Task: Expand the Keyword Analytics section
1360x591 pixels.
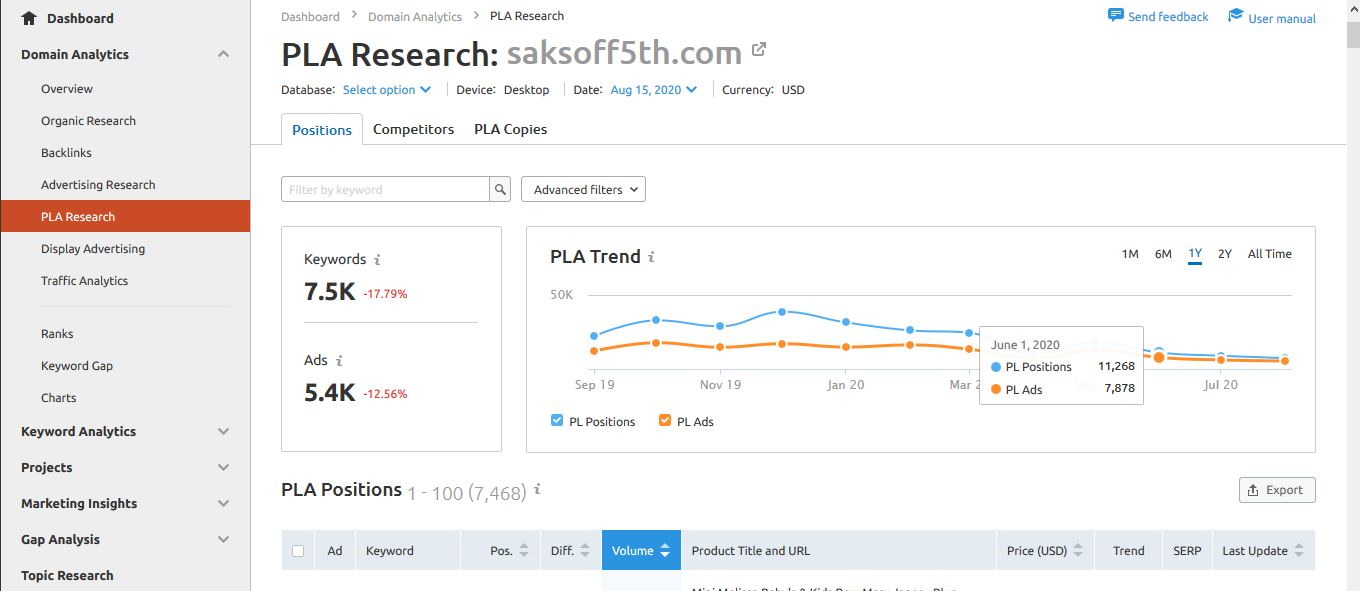Action: pyautogui.click(x=223, y=432)
